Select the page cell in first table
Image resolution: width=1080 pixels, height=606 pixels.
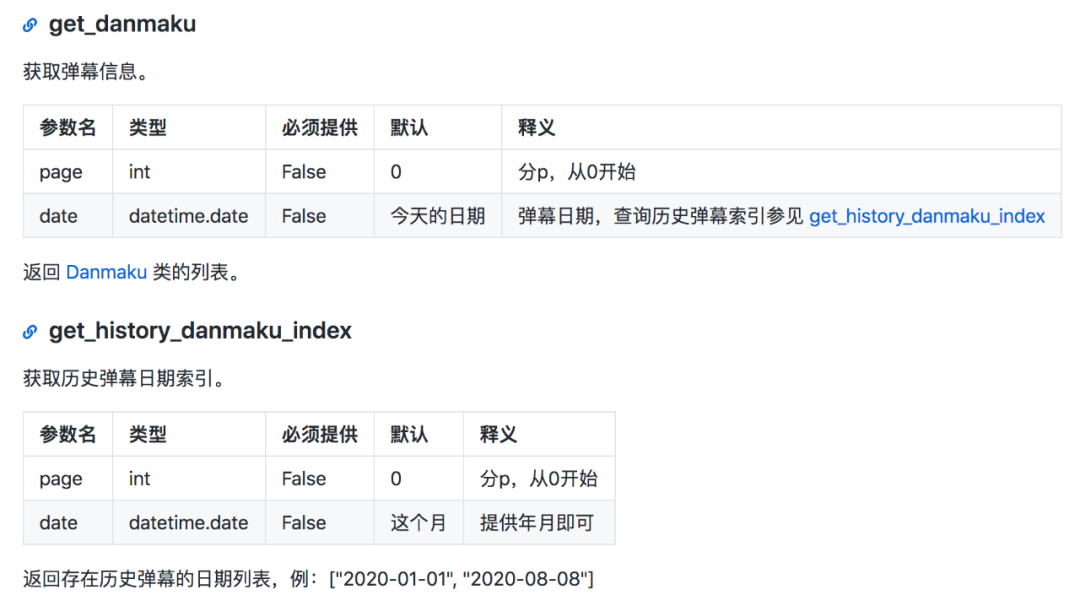coord(61,172)
